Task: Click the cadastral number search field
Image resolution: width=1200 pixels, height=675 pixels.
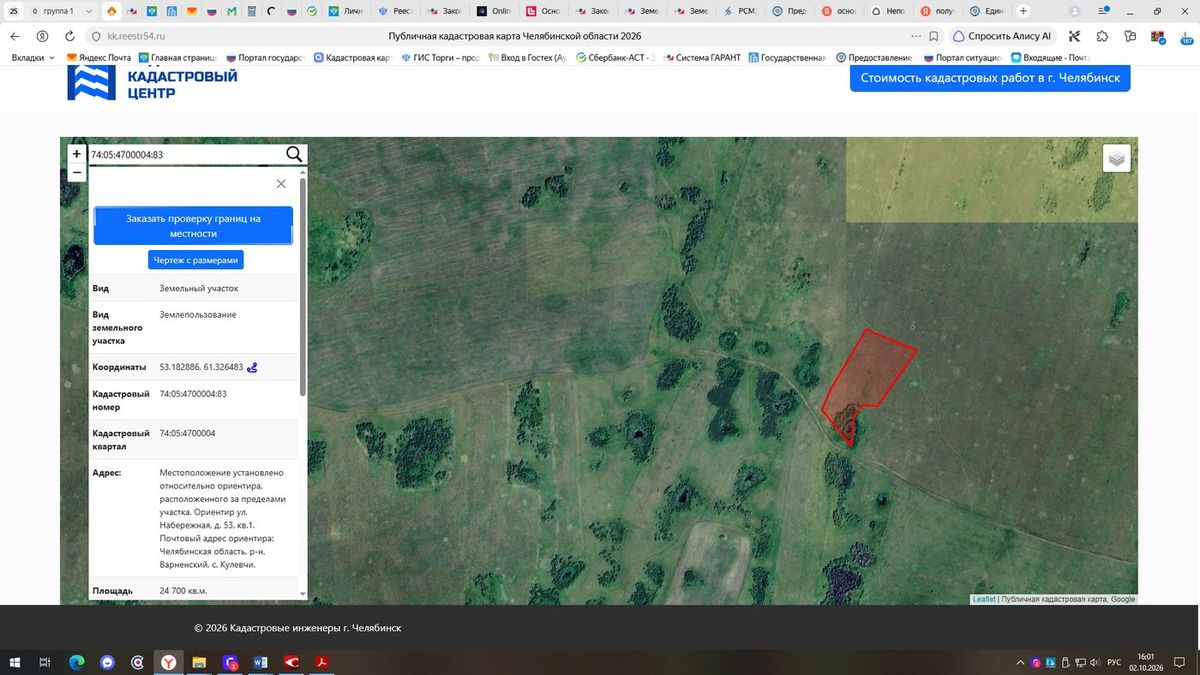Action: click(185, 154)
